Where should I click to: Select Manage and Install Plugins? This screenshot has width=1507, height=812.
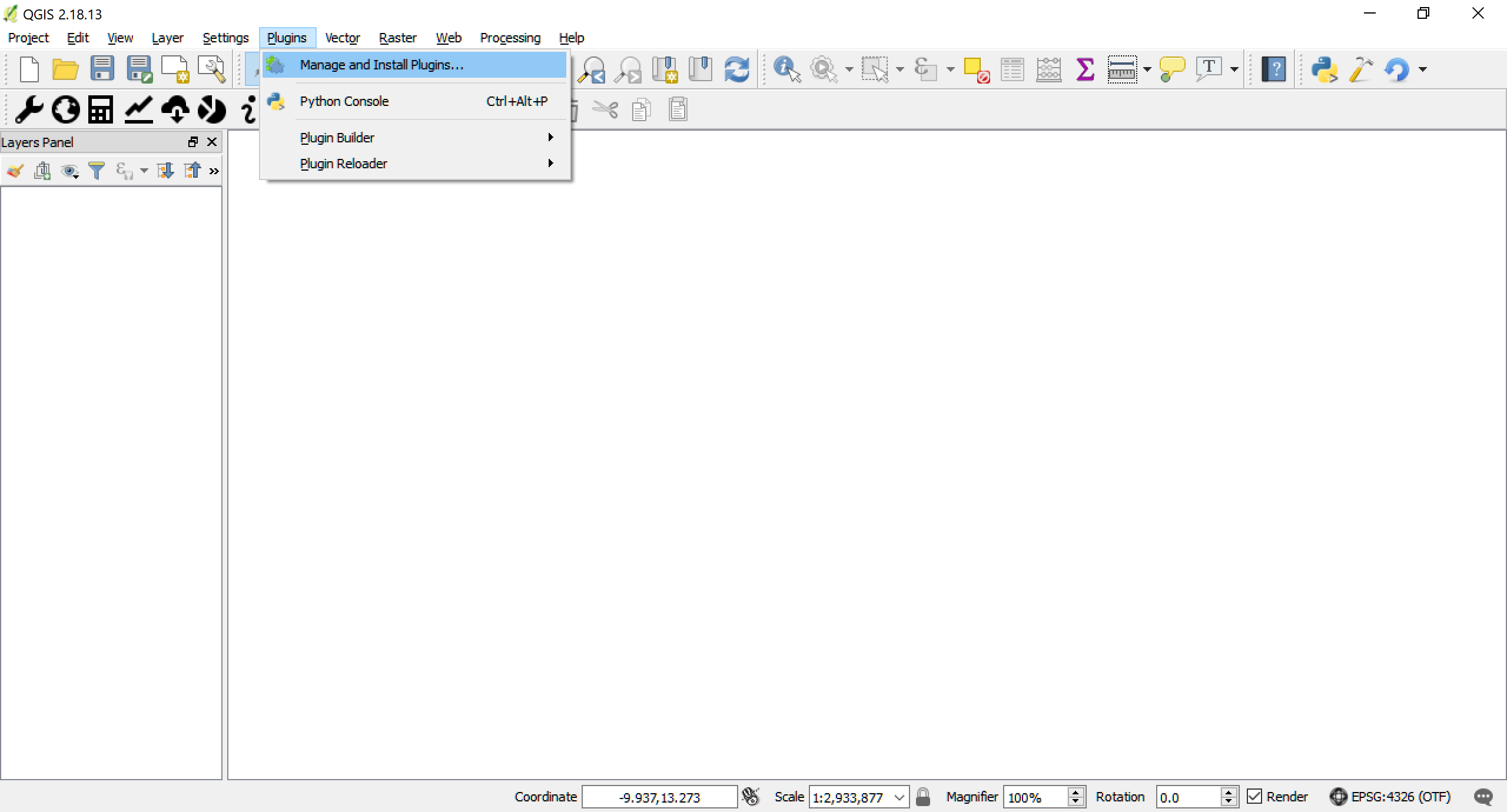381,65
